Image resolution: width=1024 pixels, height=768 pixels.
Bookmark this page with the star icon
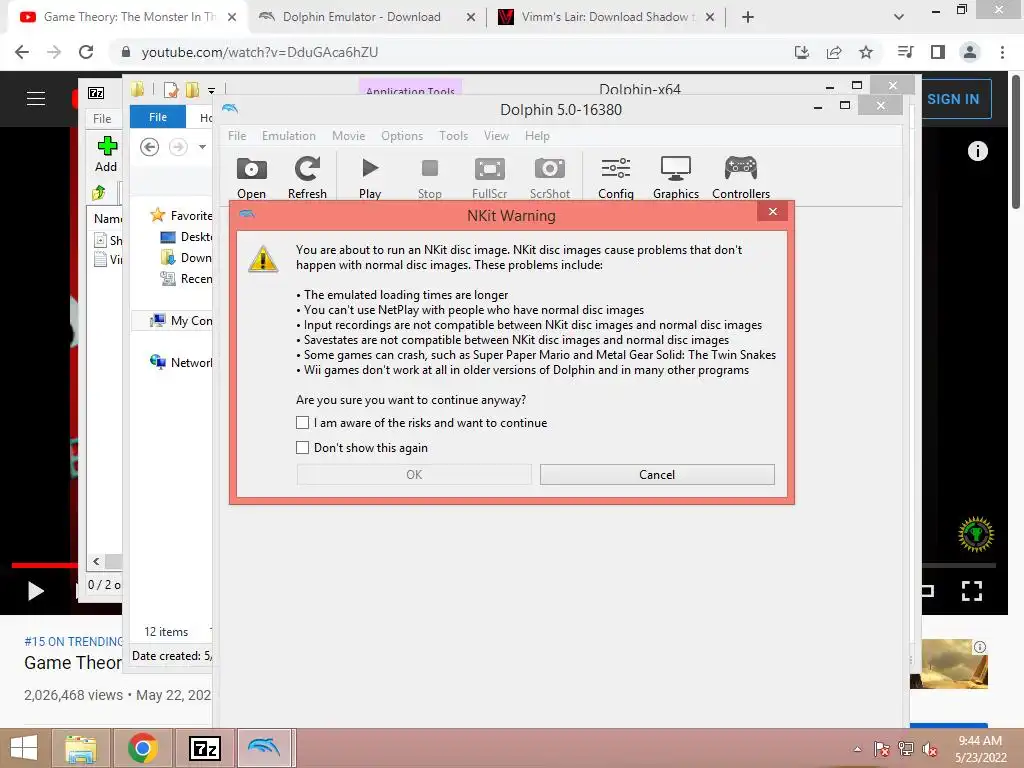point(866,52)
